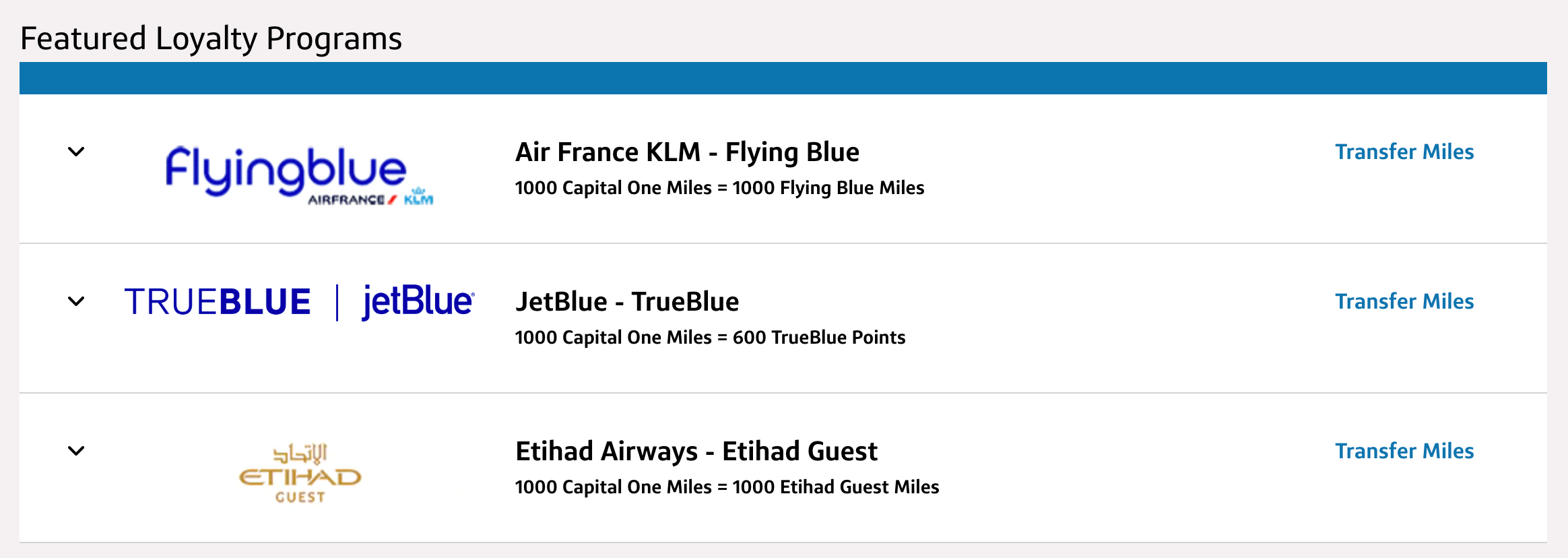Expand the Etihad Airways Etihad Guest row

coord(75,450)
